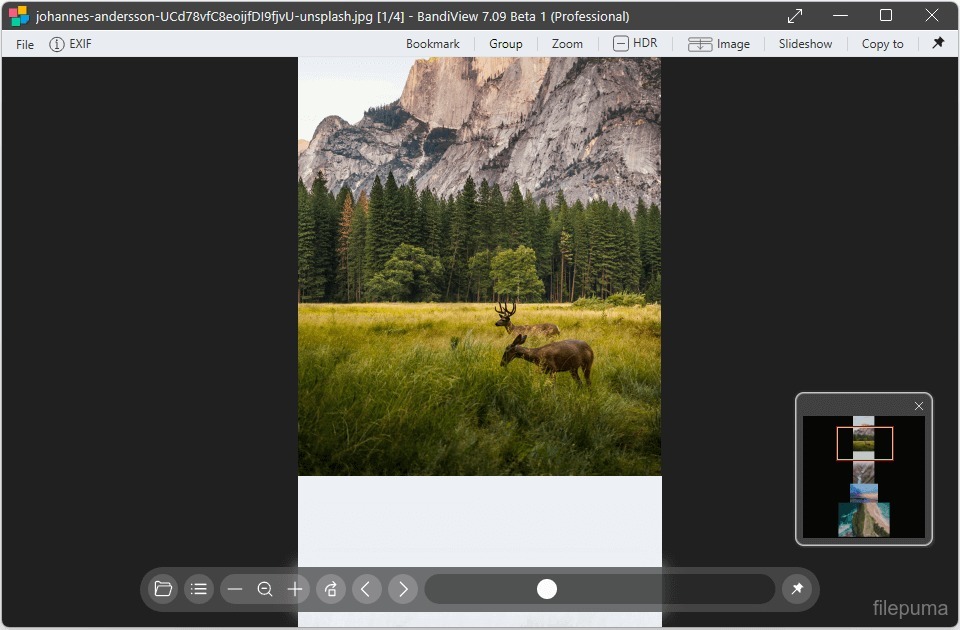Toggle the pin in the top menu bar

[x=938, y=43]
